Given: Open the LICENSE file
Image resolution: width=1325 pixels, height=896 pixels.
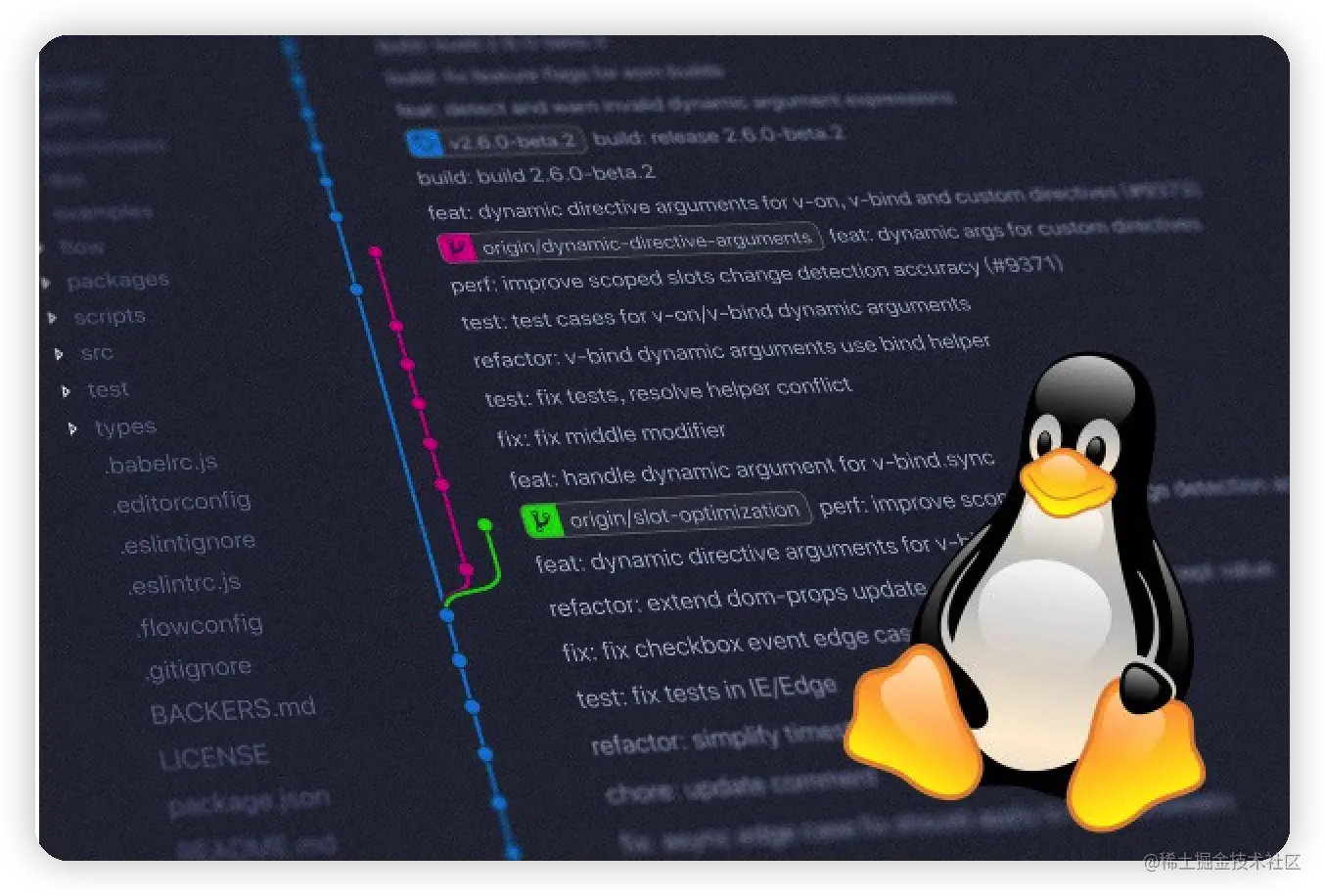Looking at the screenshot, I should coord(213,757).
